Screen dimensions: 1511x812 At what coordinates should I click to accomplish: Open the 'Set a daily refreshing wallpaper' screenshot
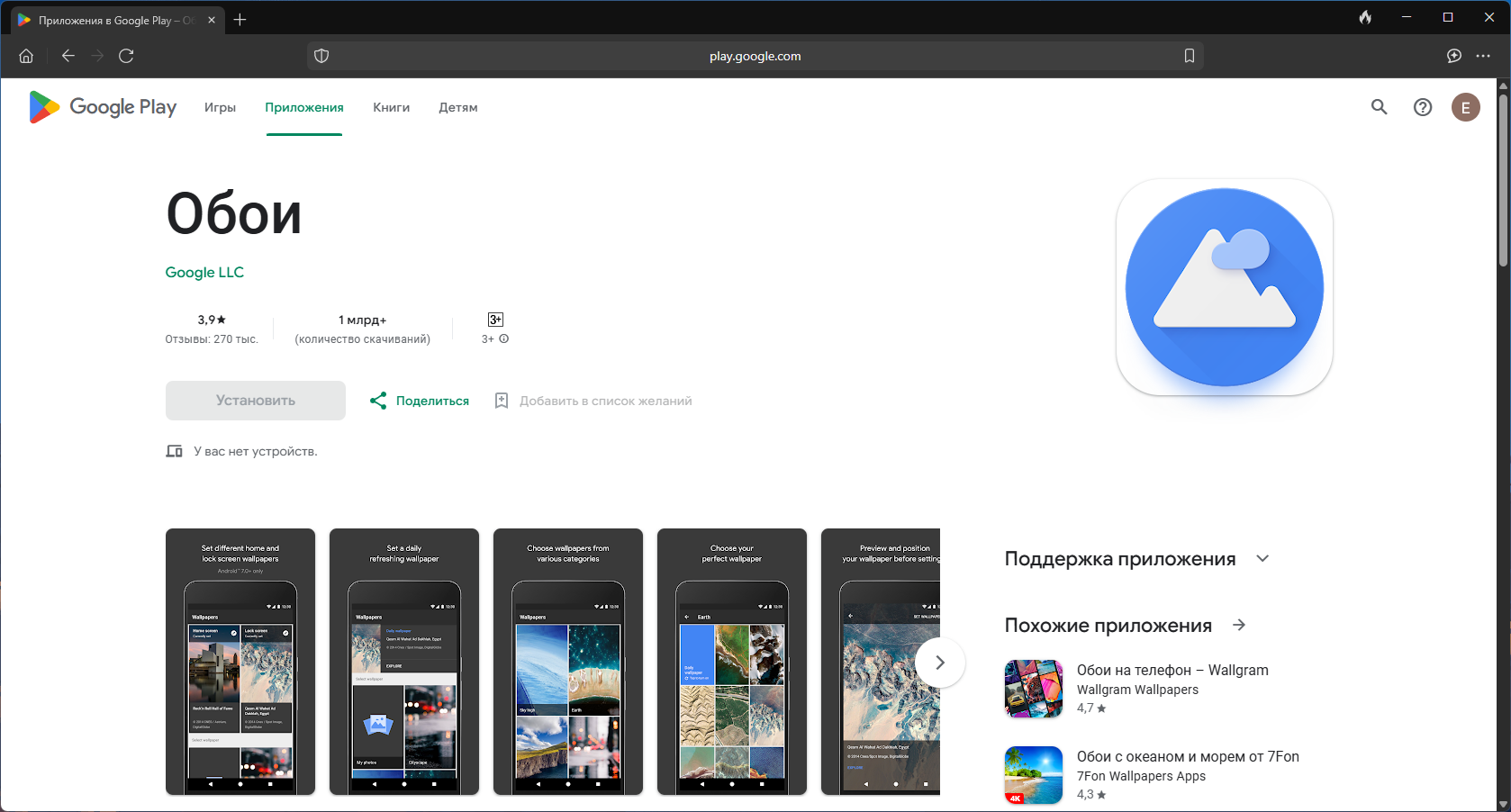[x=404, y=662]
